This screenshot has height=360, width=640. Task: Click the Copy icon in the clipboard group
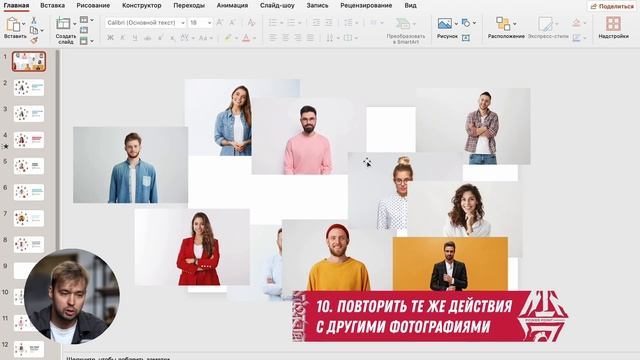pyautogui.click(x=34, y=30)
